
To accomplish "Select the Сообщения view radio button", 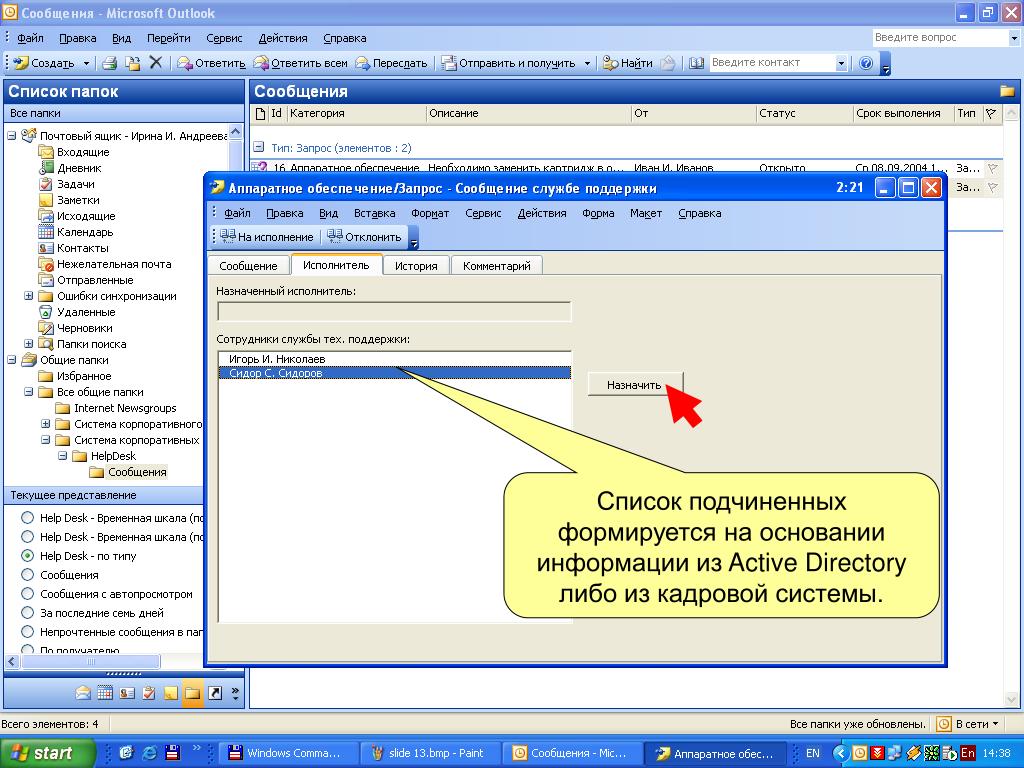I will pos(27,575).
